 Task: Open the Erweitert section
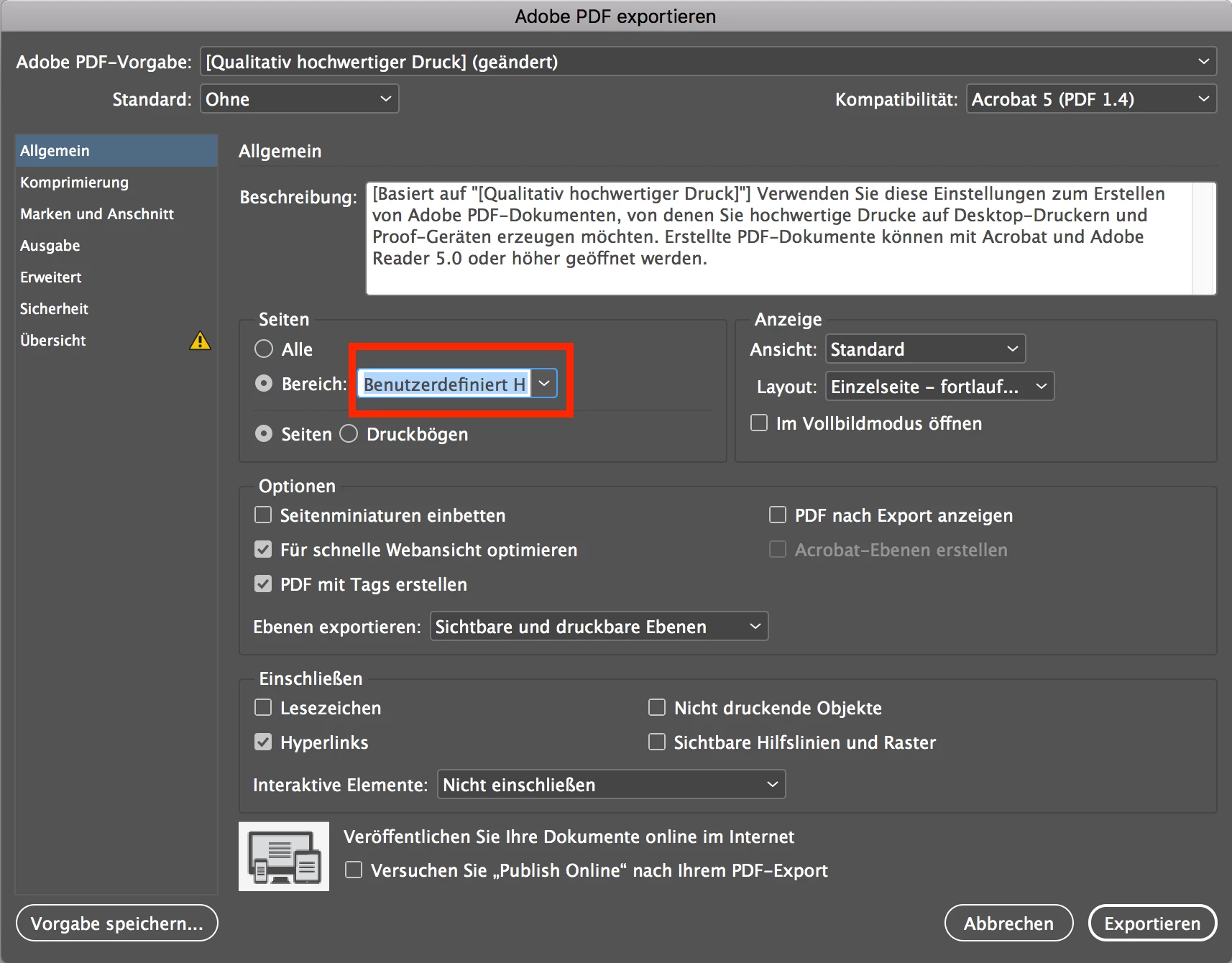point(116,277)
